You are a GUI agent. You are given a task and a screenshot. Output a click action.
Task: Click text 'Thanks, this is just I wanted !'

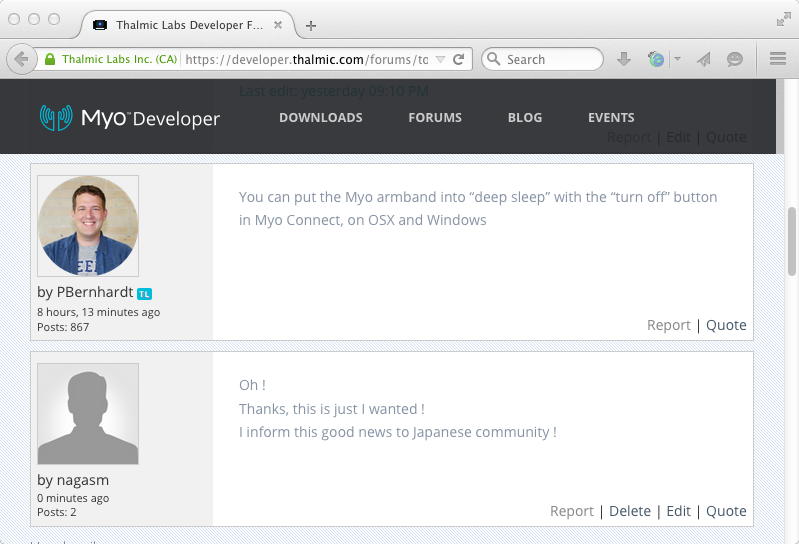pyautogui.click(x=332, y=409)
